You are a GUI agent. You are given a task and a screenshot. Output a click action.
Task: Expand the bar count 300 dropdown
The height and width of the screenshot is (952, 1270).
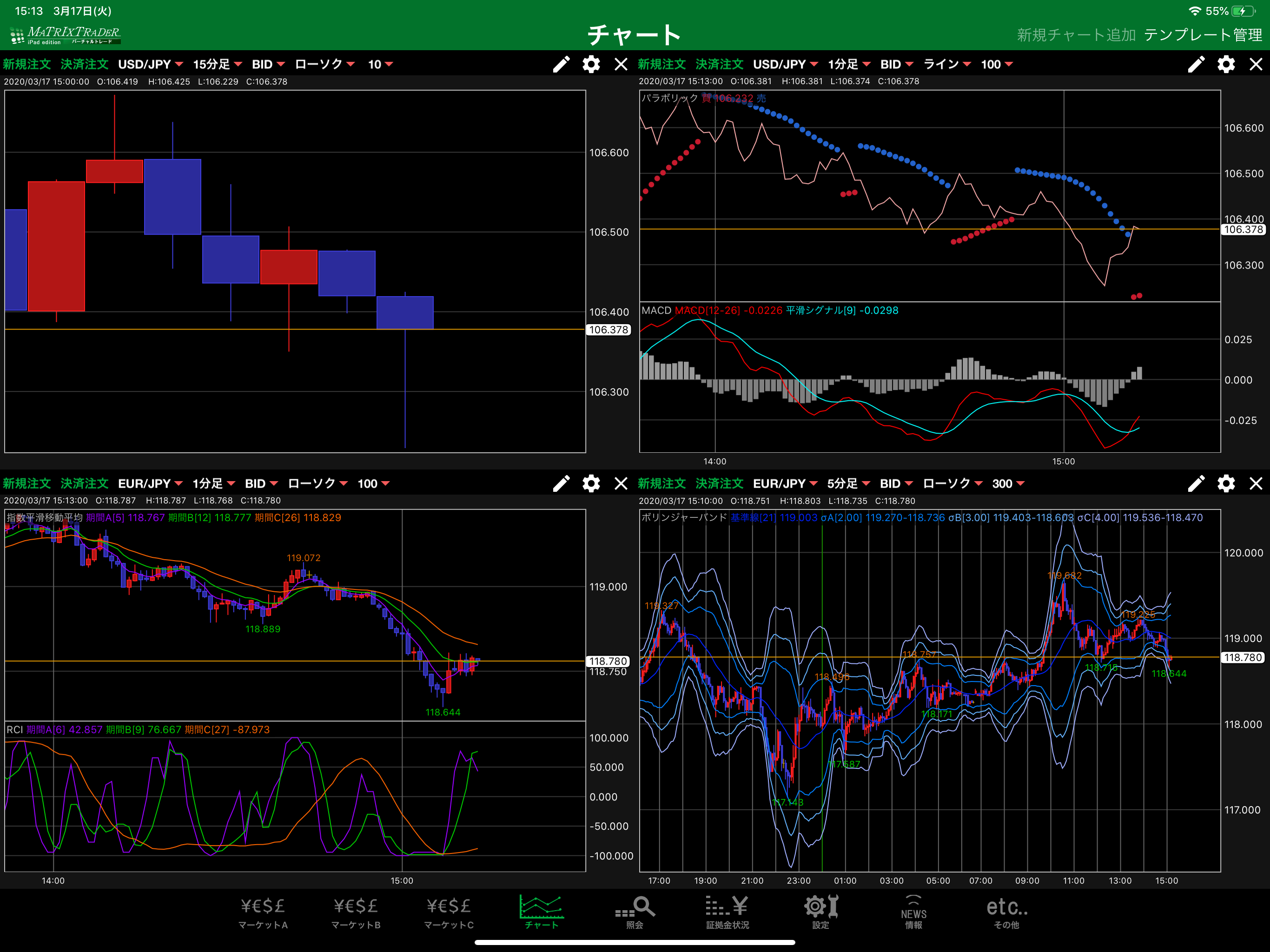(1008, 483)
